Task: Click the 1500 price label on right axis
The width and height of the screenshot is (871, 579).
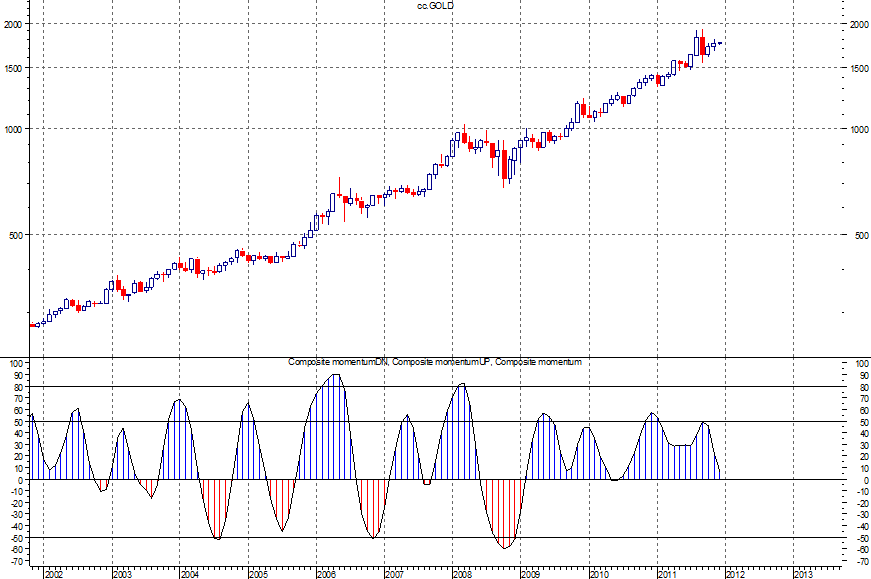Action: click(x=859, y=68)
